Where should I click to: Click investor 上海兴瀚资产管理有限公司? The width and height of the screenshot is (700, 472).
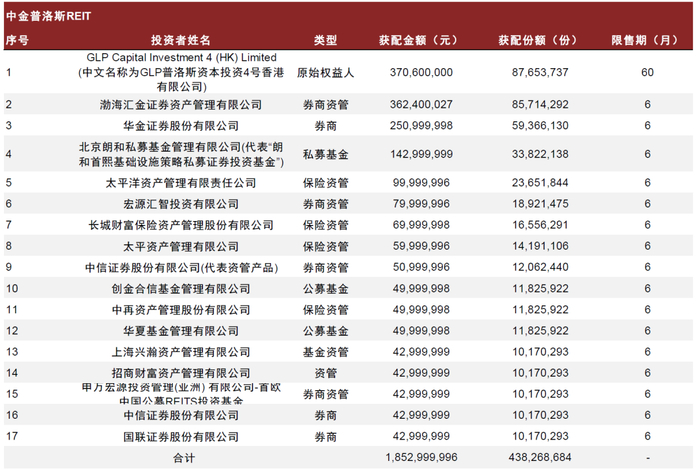181,352
